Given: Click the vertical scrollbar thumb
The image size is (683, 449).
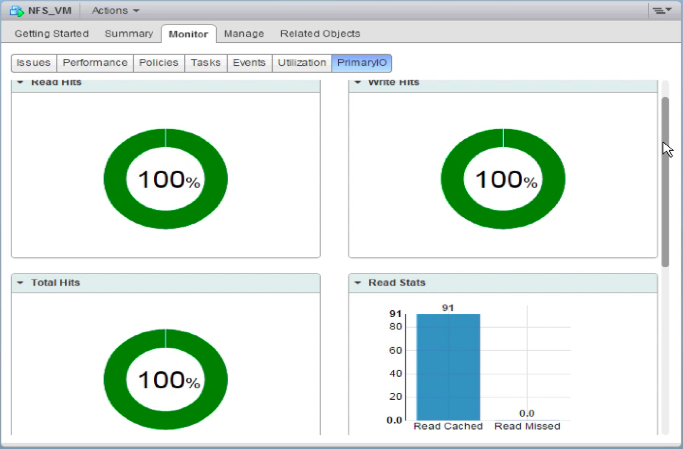Looking at the screenshot, I should click(x=665, y=180).
